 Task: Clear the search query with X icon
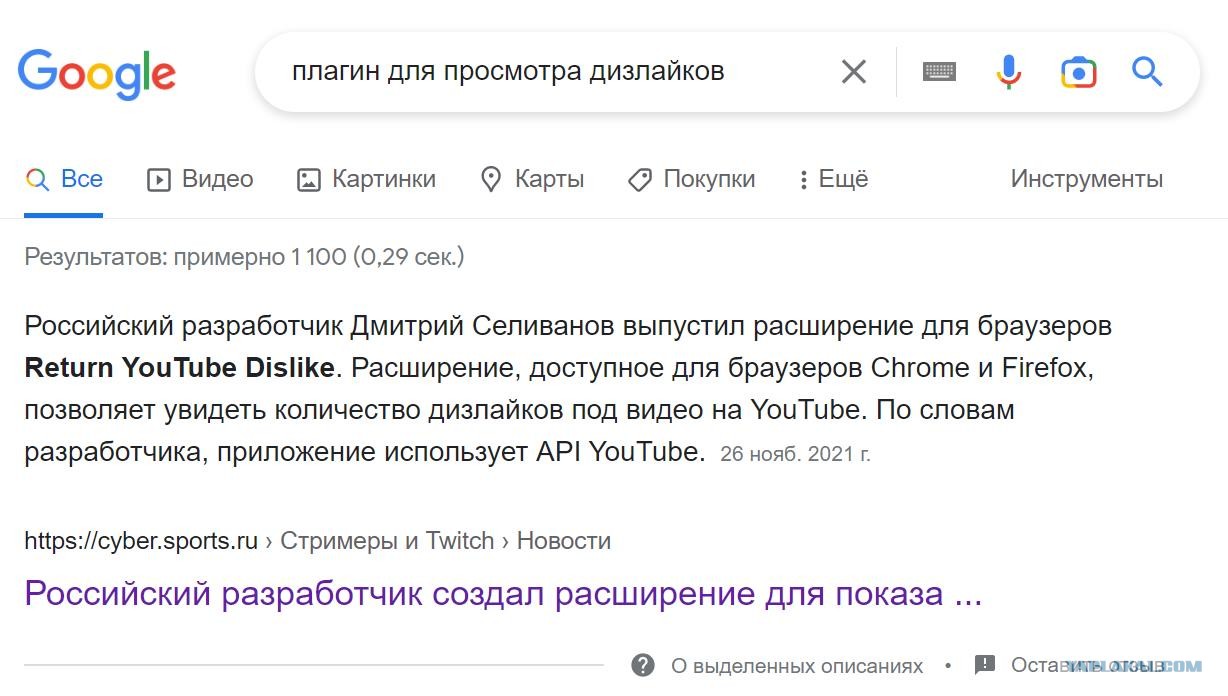point(853,72)
